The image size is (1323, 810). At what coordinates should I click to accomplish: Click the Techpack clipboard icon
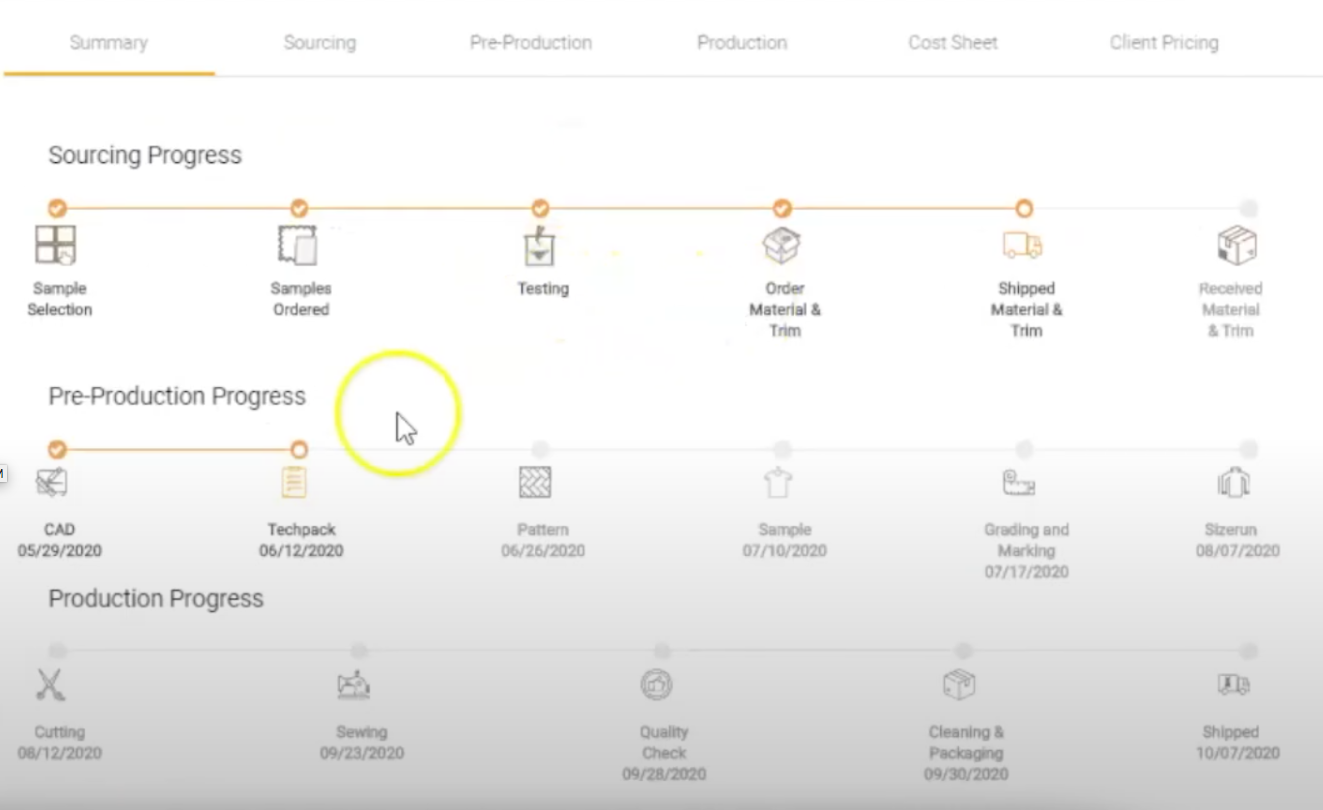coord(294,483)
